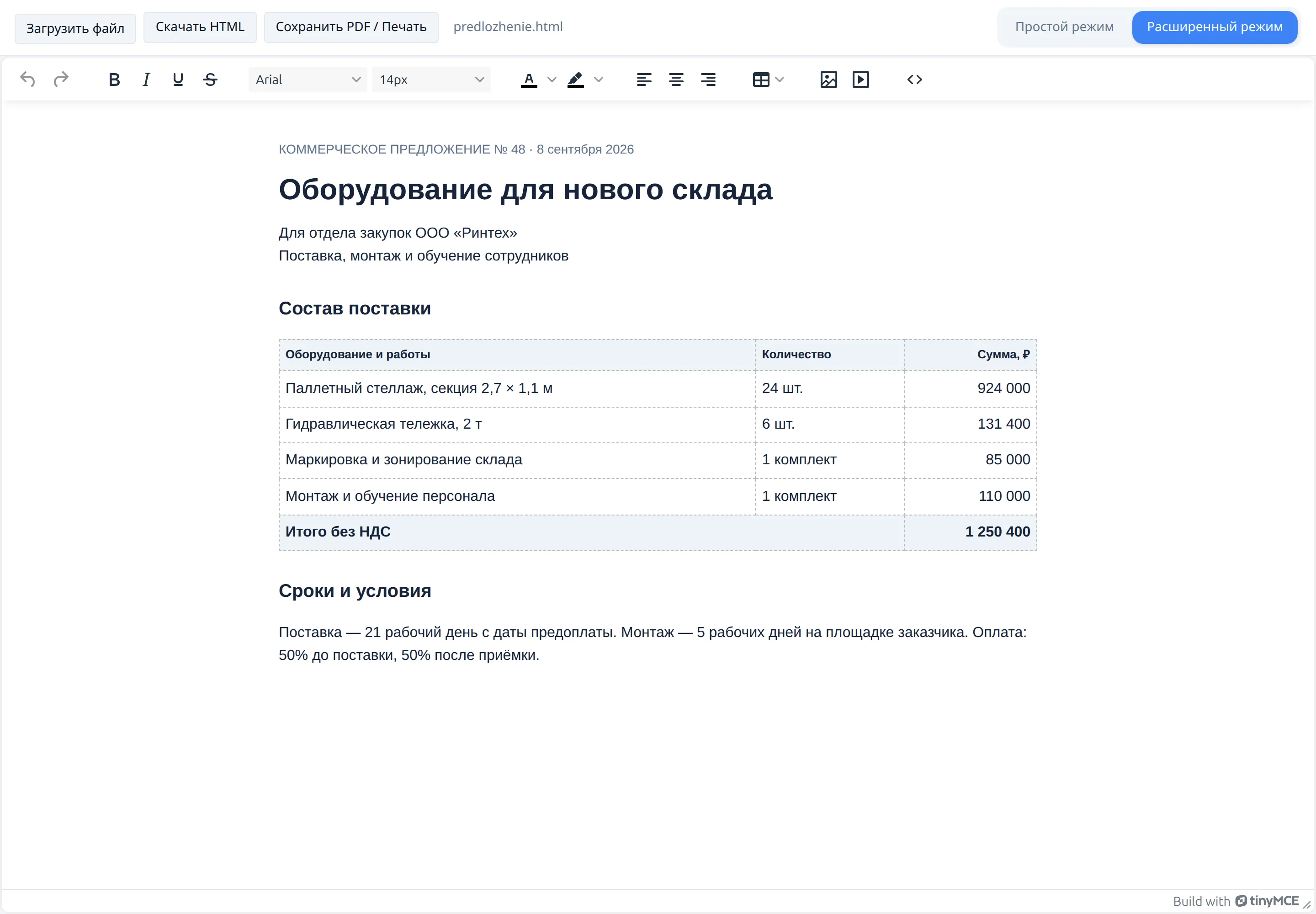
Task: Switch to Простой режим
Action: pos(1064,27)
